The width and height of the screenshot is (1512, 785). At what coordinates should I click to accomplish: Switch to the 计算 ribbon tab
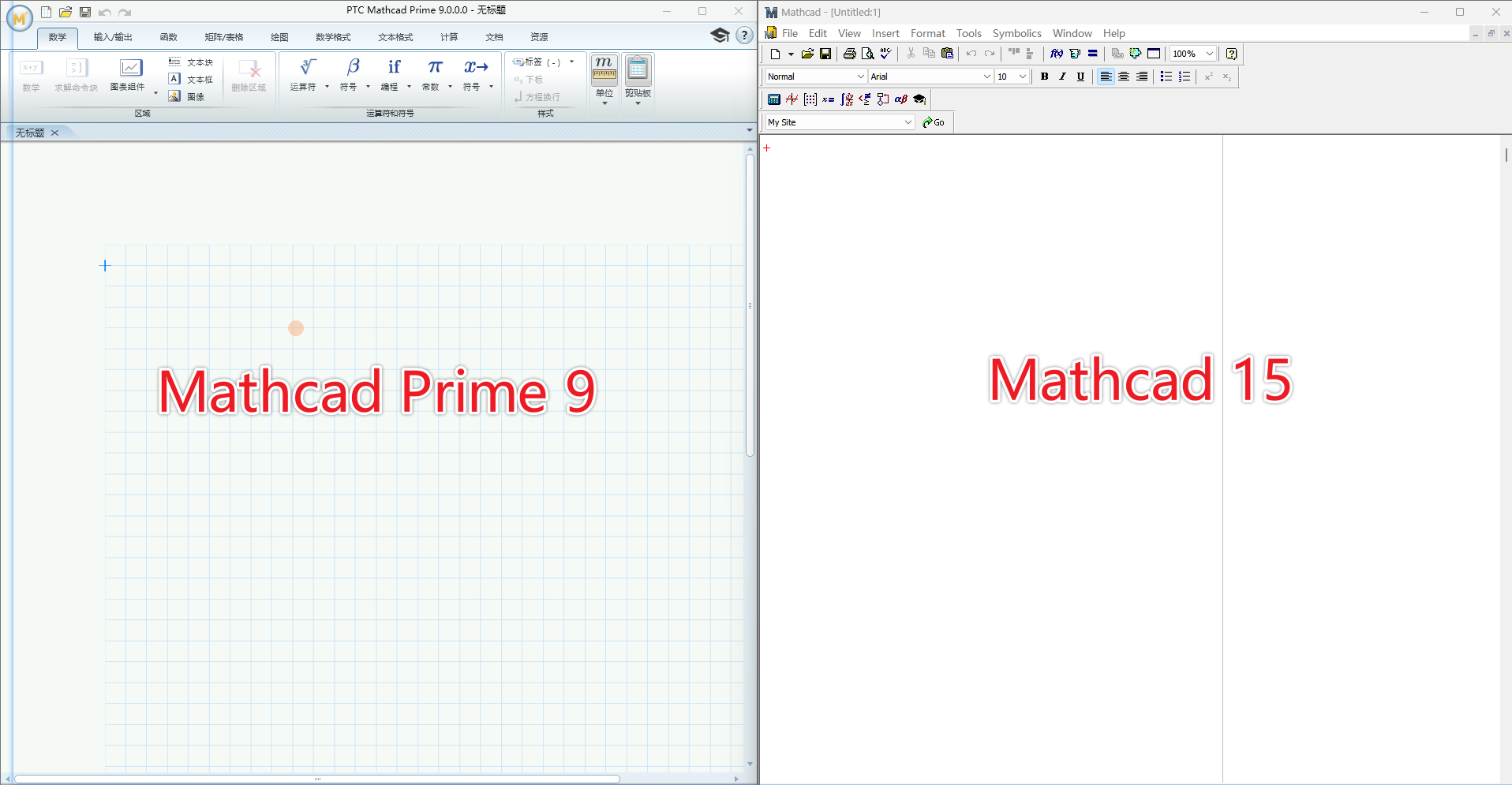point(449,37)
